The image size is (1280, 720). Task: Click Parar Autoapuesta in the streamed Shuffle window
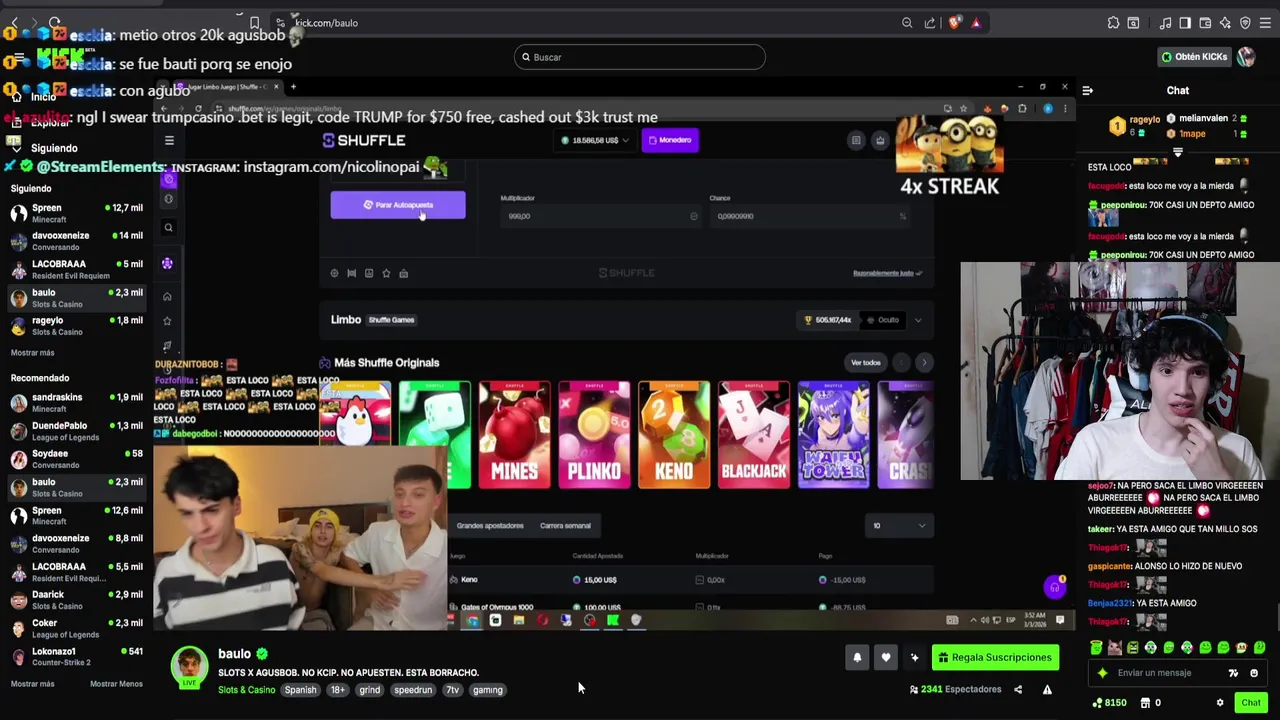tap(398, 205)
